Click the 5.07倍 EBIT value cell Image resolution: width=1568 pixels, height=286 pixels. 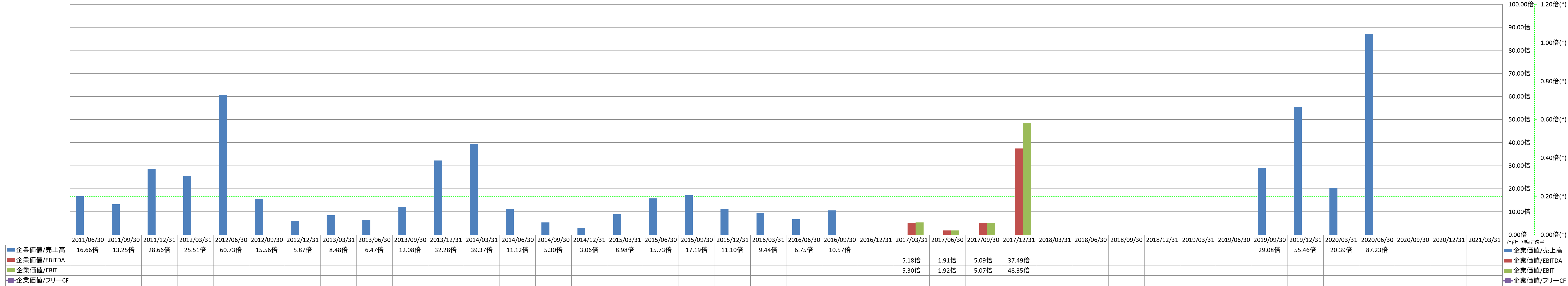983,270
